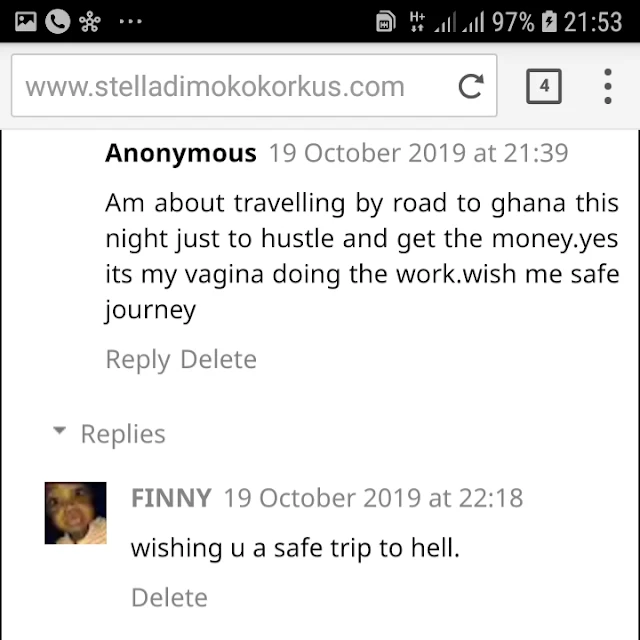640x640 pixels.
Task: Tap FINNY's avatar thumbnail
Action: tap(76, 513)
